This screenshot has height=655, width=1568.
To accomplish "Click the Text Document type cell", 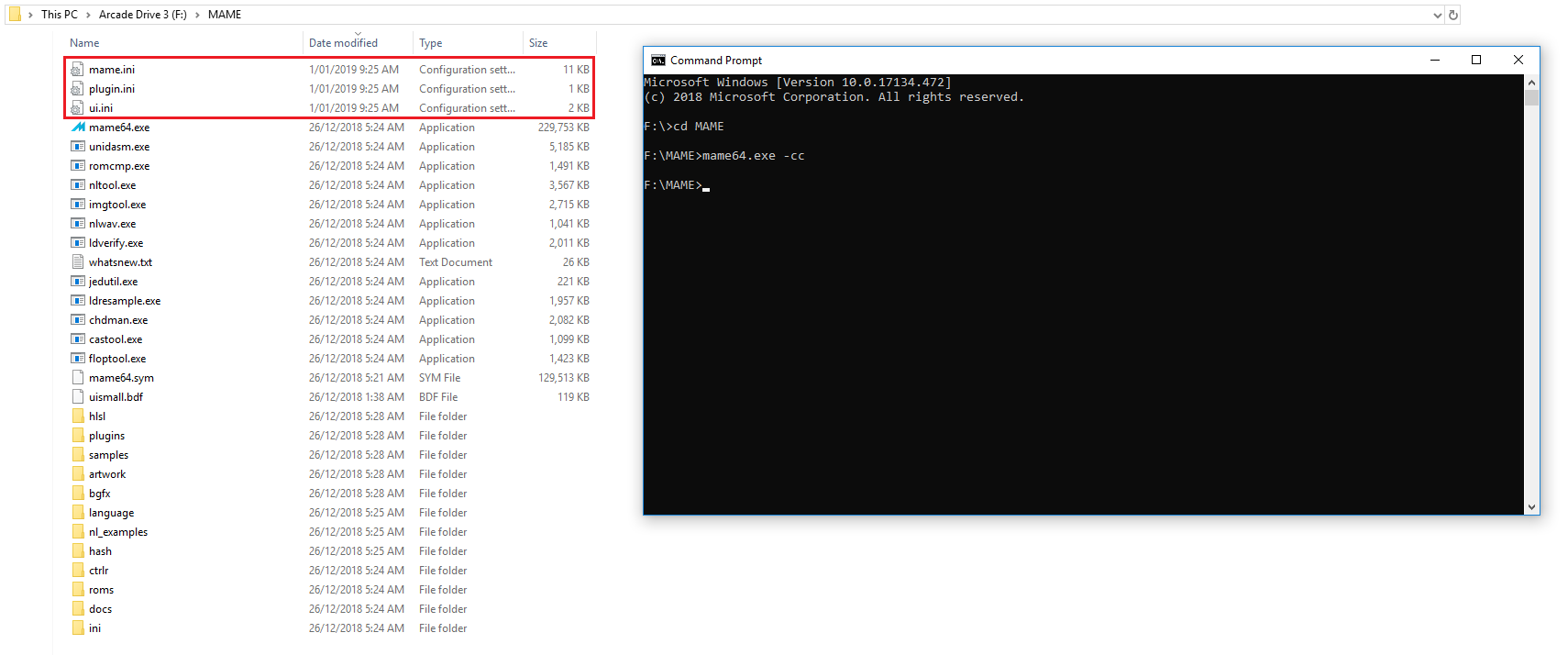I will (x=456, y=262).
